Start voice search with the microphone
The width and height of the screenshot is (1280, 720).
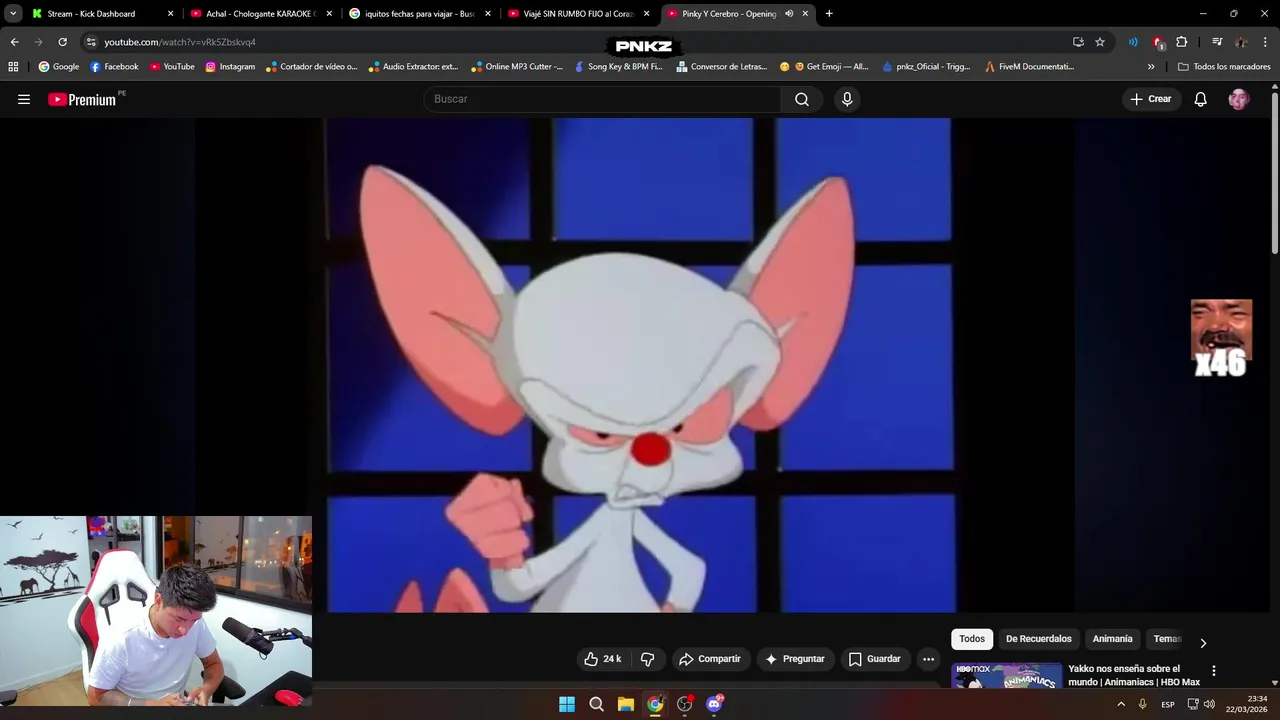pos(847,99)
